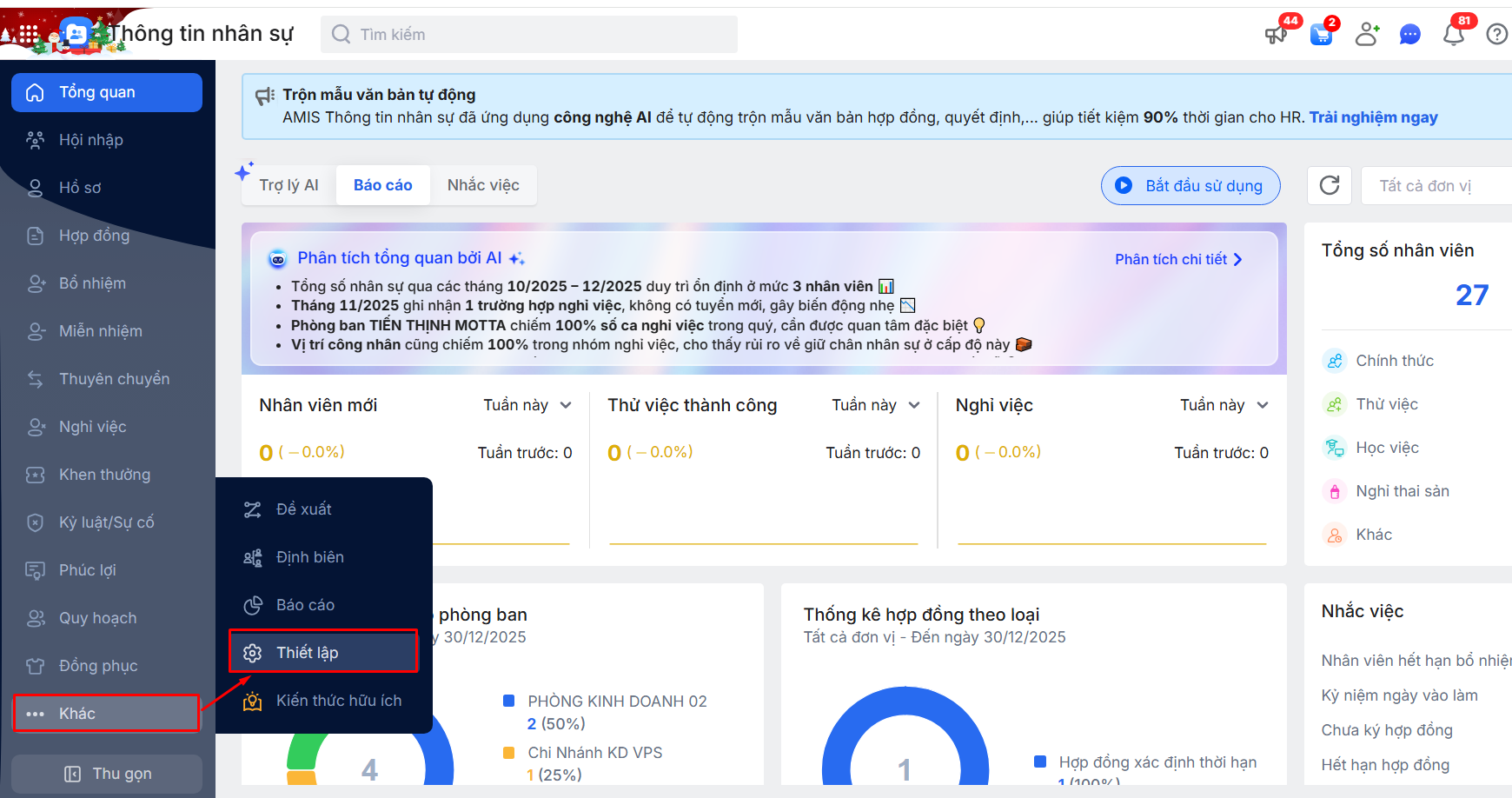The height and width of the screenshot is (798, 1512).
Task: Click the Tìm kiếm search field
Action: [x=529, y=34]
